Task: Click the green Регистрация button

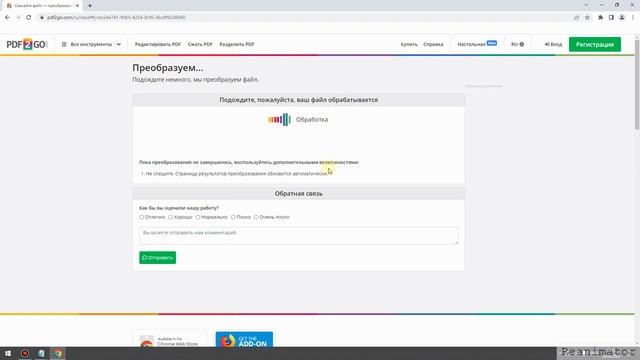Action: click(x=595, y=44)
